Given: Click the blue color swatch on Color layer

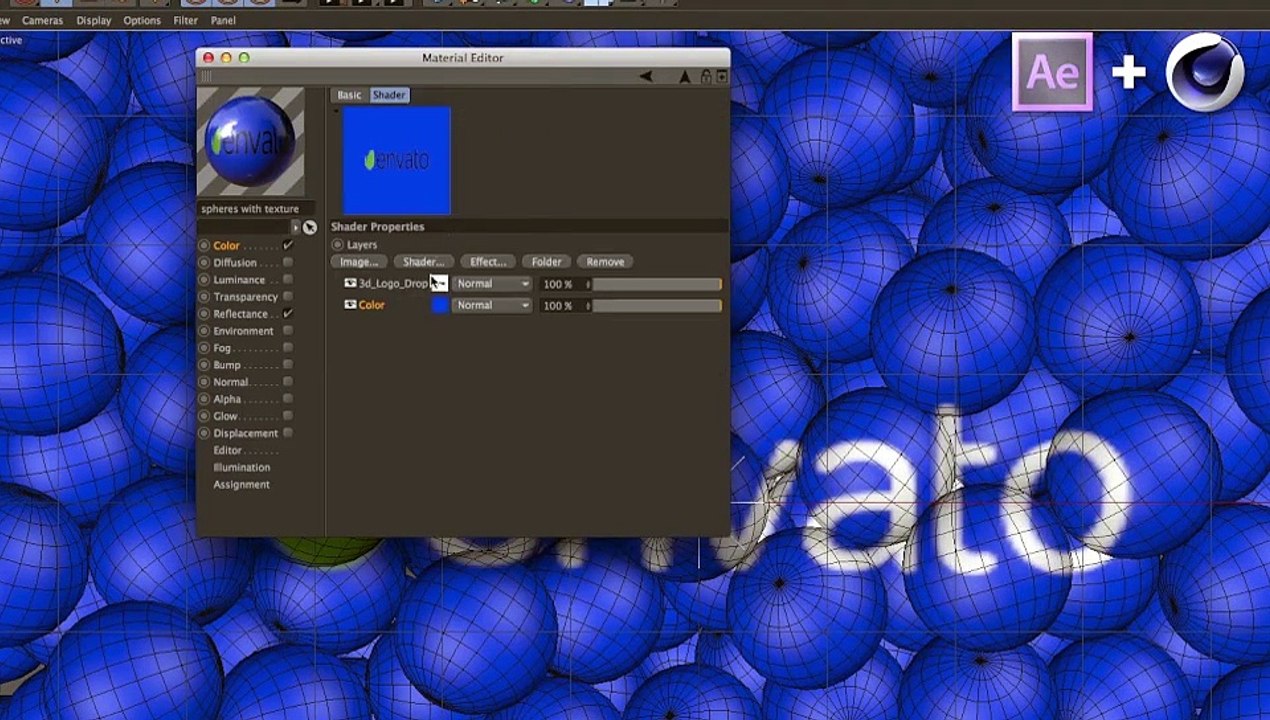Looking at the screenshot, I should point(439,305).
